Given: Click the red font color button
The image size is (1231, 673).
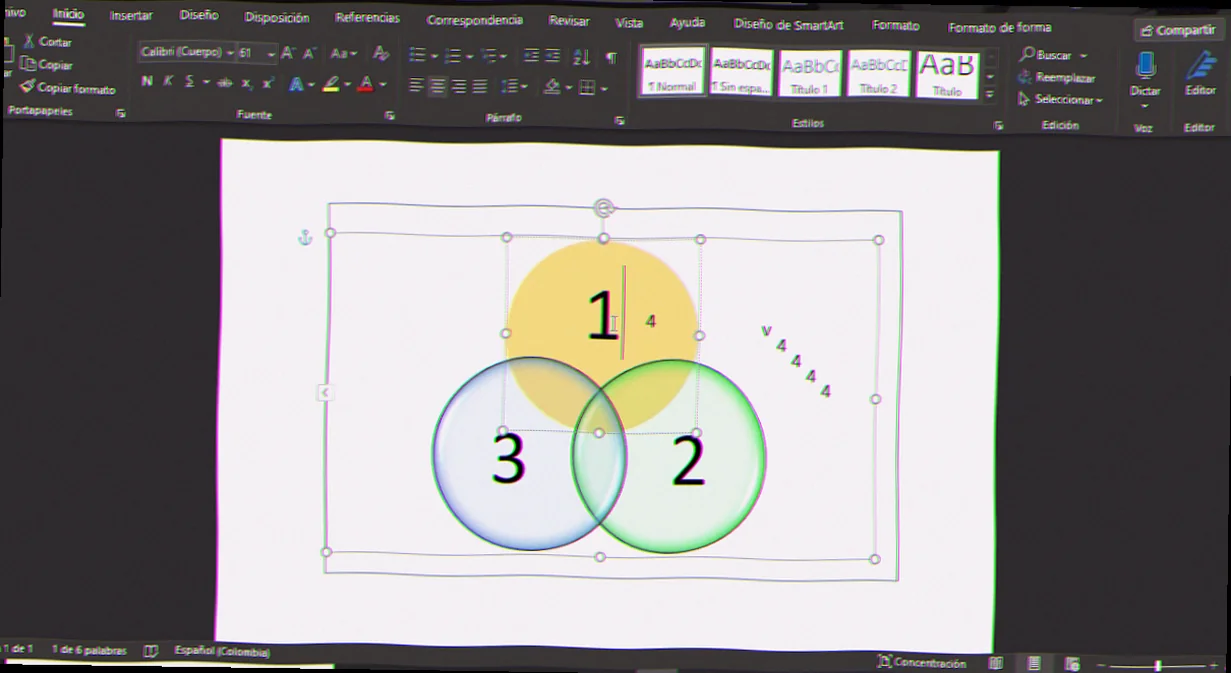Looking at the screenshot, I should pyautogui.click(x=366, y=84).
